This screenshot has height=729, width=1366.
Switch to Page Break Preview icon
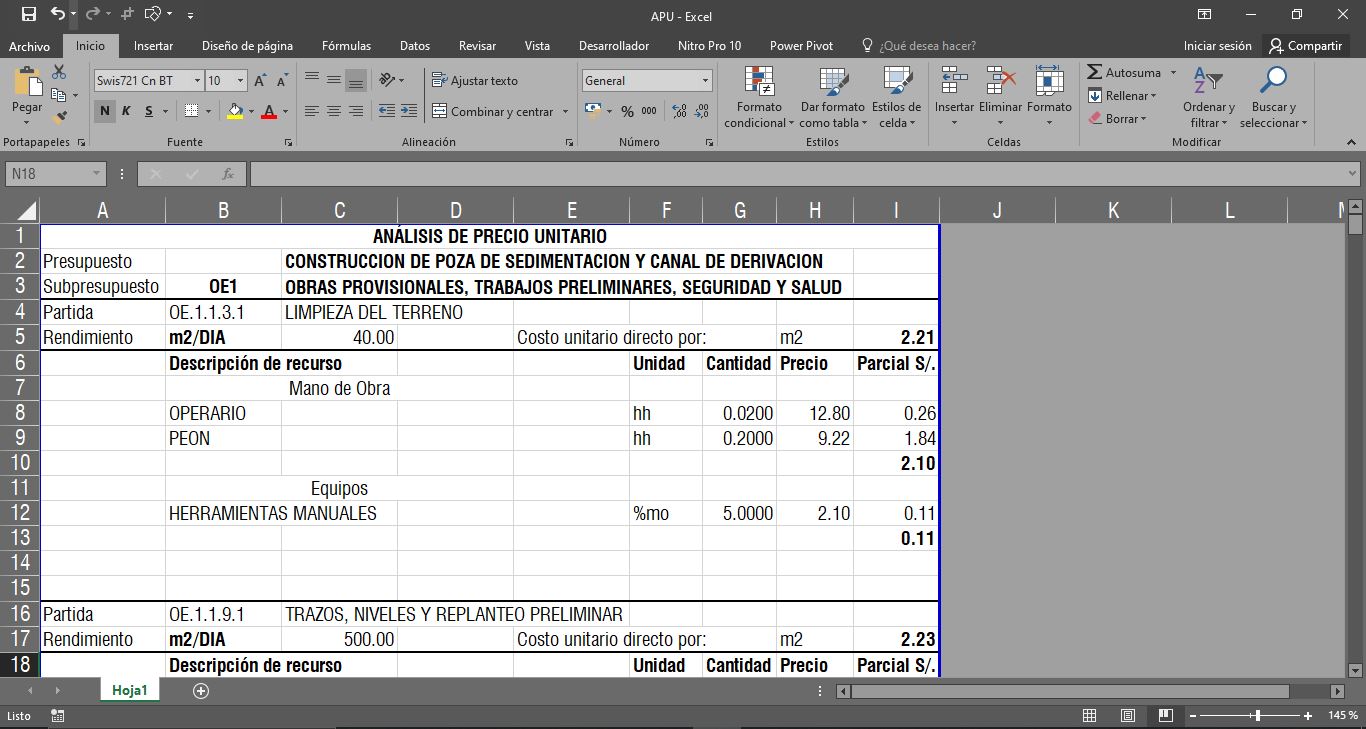[1164, 716]
